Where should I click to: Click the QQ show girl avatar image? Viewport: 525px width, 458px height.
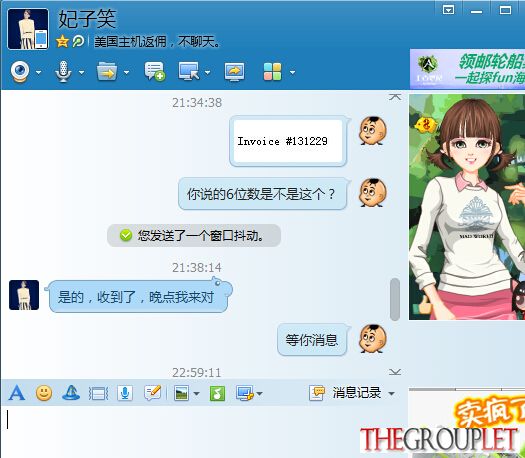pyautogui.click(x=467, y=207)
